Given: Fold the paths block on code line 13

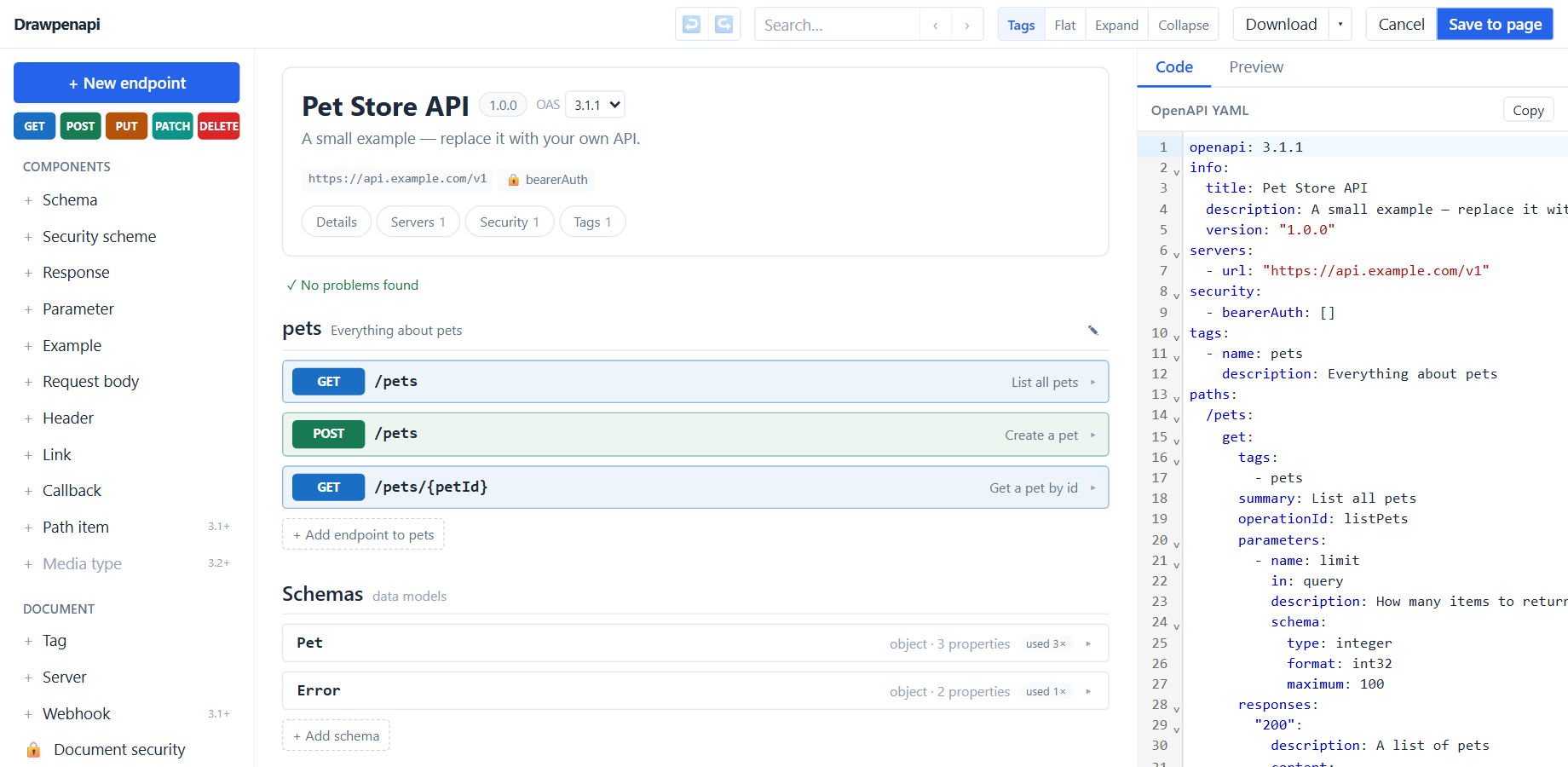Looking at the screenshot, I should tap(1177, 398).
